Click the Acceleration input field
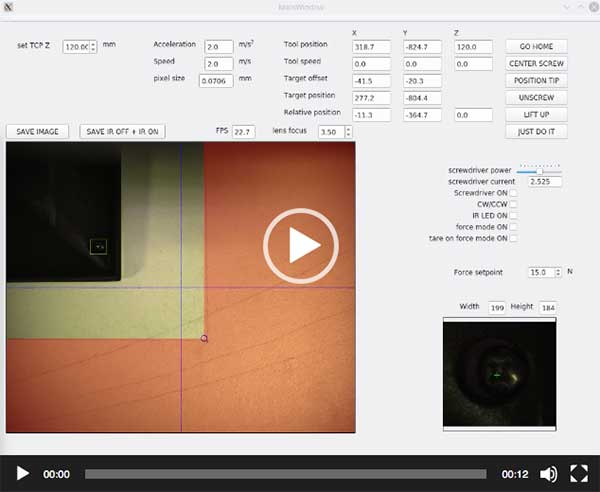Image resolution: width=600 pixels, height=492 pixels. pyautogui.click(x=218, y=46)
